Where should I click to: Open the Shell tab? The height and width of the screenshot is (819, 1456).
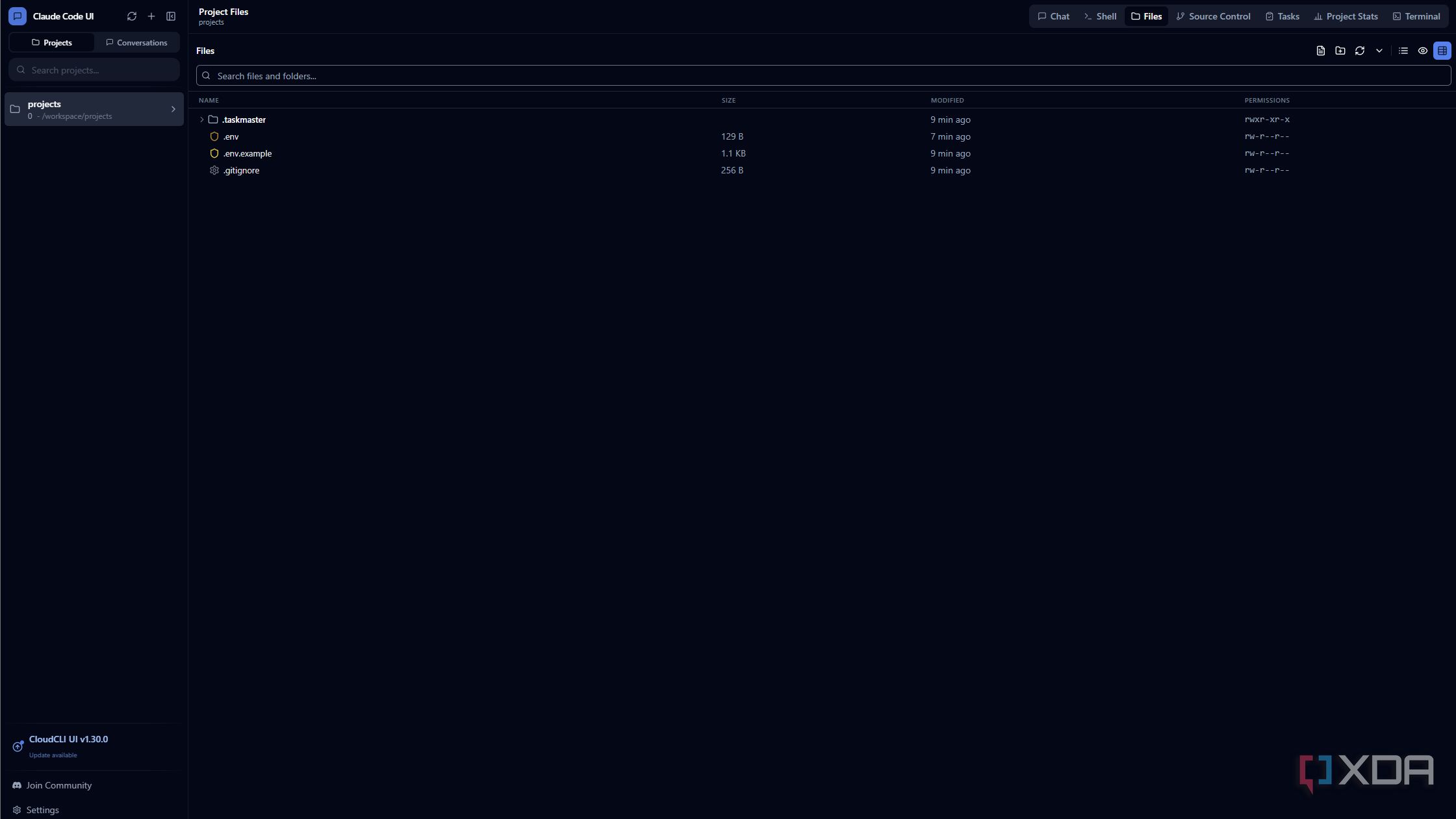click(1100, 16)
